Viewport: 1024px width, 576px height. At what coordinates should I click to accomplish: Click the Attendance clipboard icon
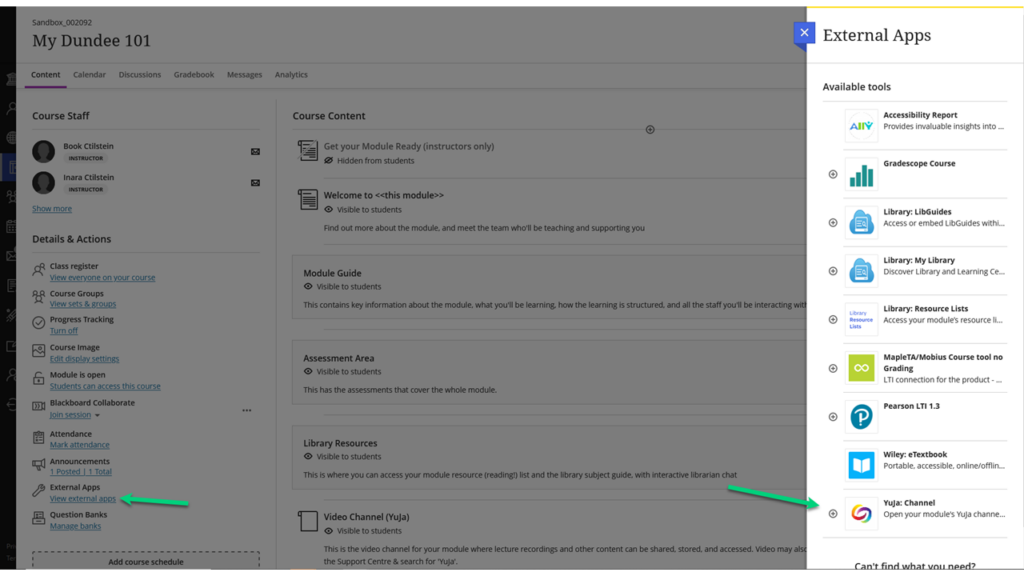(39, 437)
